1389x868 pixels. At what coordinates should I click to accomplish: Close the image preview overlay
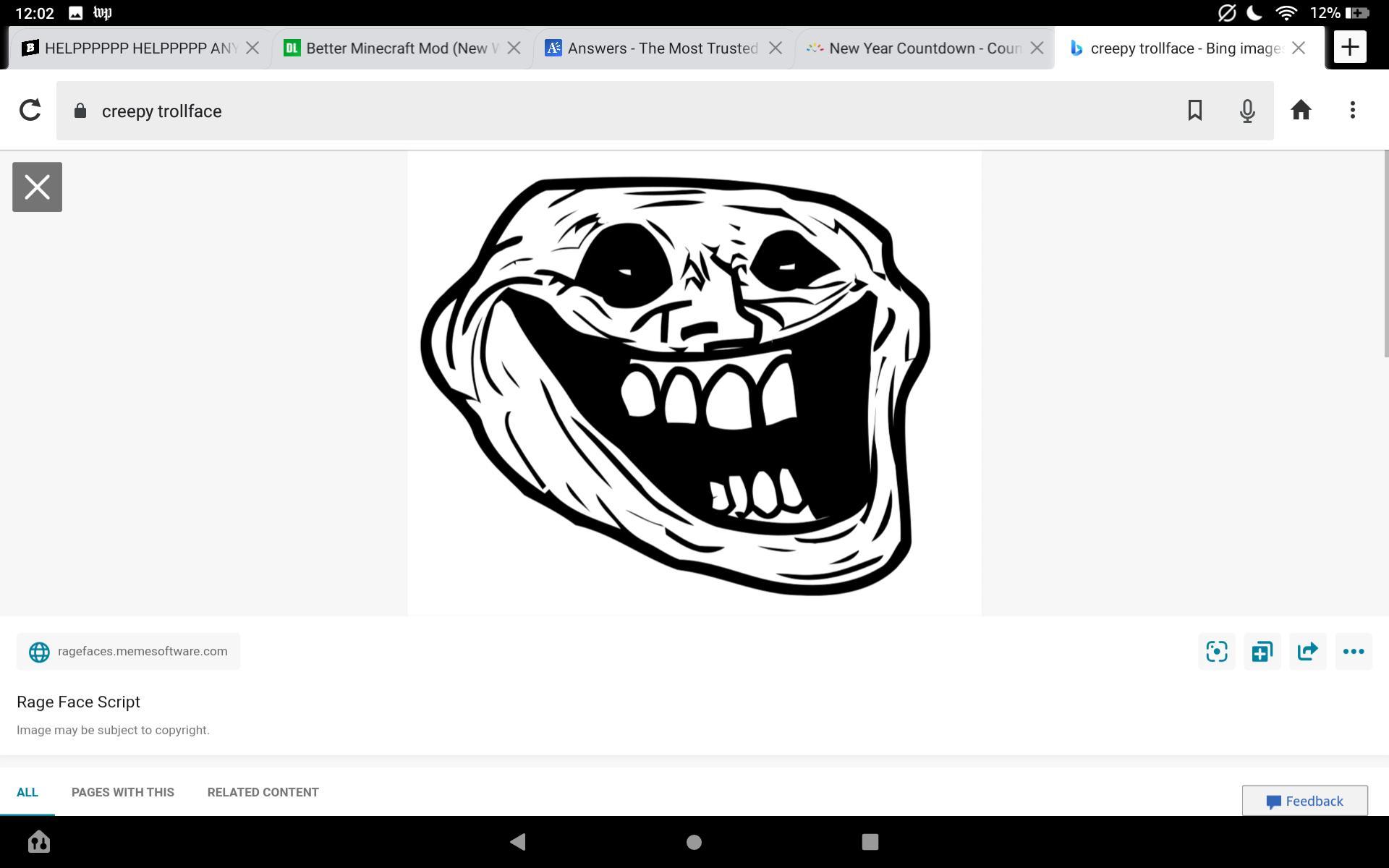[x=37, y=187]
